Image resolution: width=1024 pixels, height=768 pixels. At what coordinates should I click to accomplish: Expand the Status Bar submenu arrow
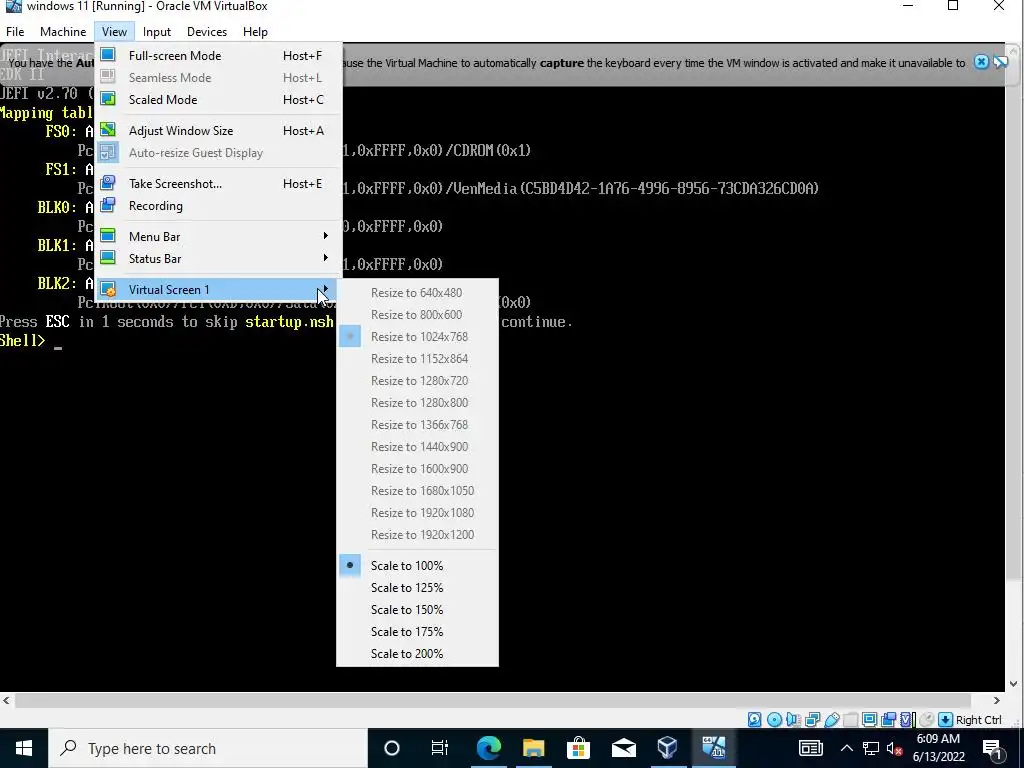tap(326, 258)
